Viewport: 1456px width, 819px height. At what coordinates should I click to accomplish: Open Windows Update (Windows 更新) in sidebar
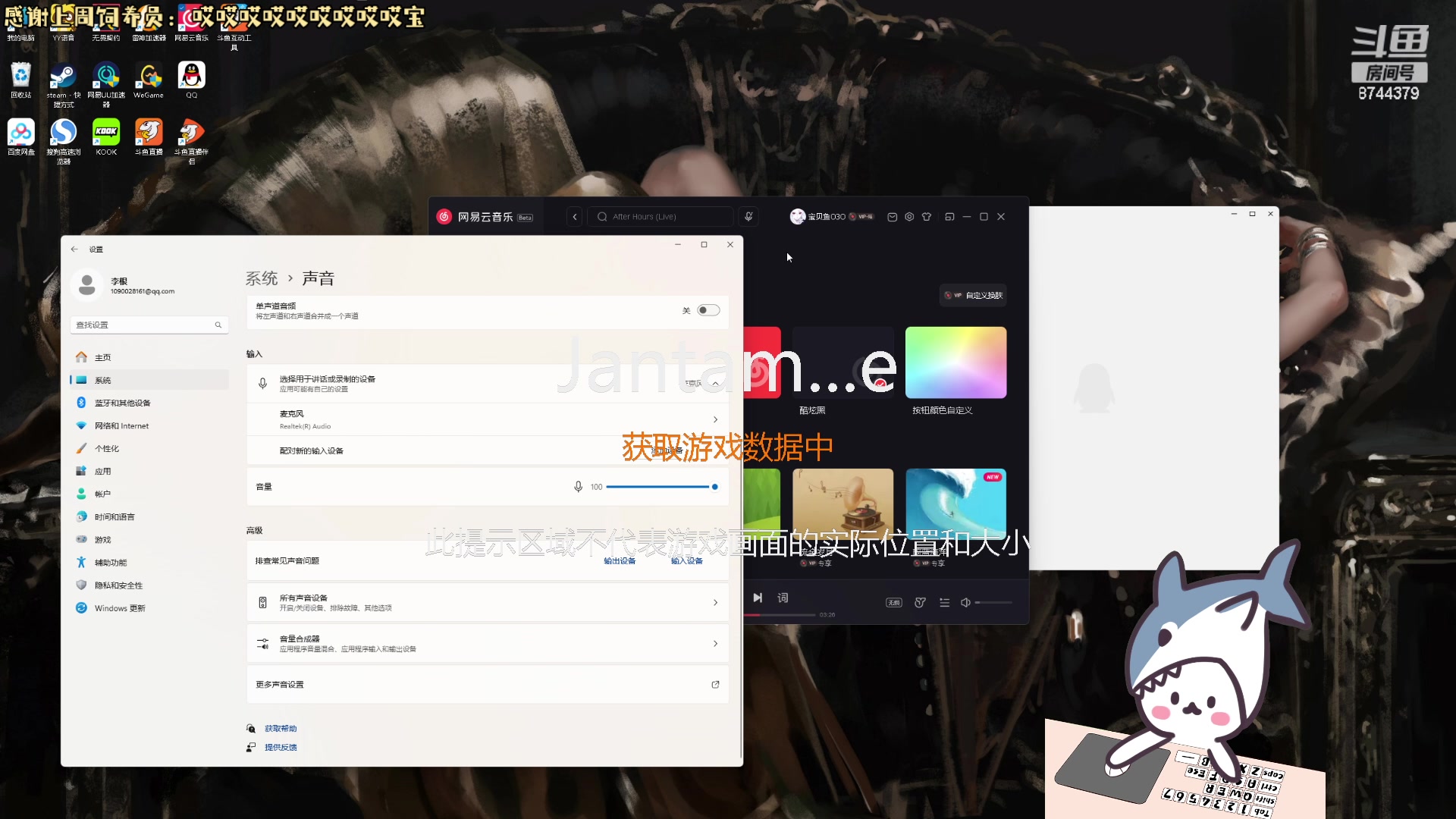click(120, 608)
